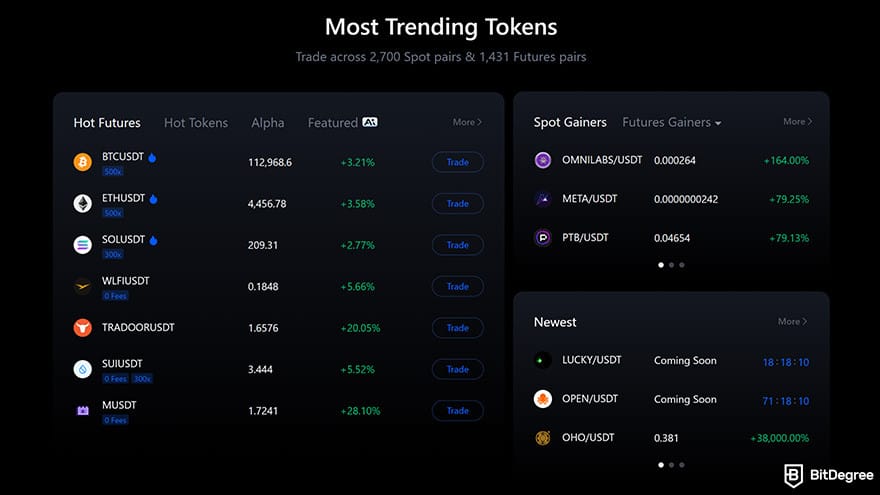Click the Solana icon beside SOLUSDT
The width and height of the screenshot is (880, 495).
[x=82, y=244]
